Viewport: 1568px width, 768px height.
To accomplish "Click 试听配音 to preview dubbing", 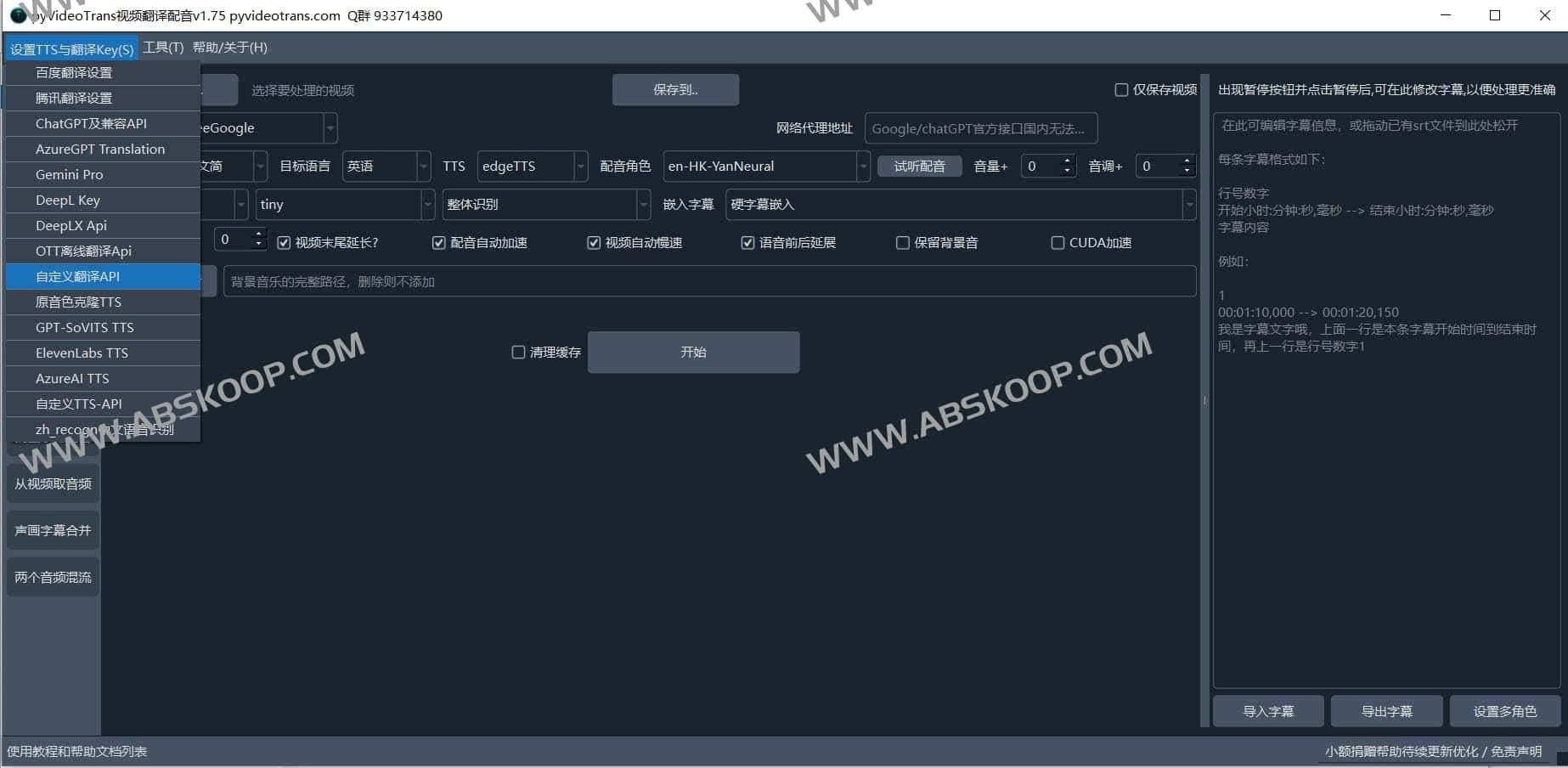I will 918,166.
